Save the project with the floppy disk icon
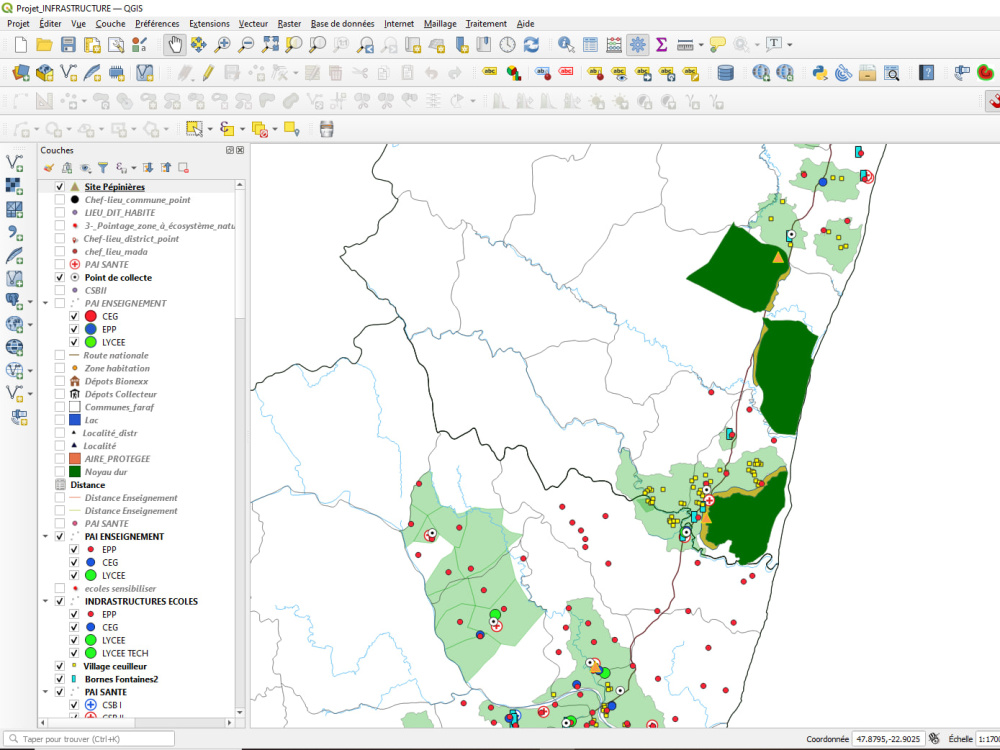 coord(68,45)
